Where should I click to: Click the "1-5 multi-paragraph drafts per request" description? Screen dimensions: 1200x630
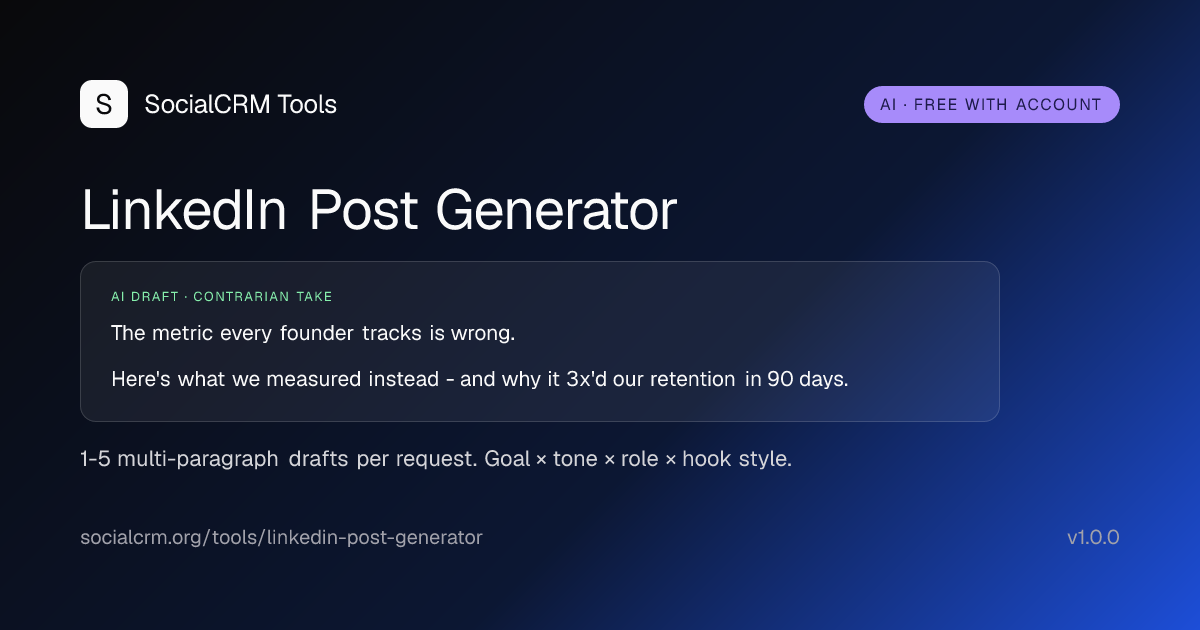[436, 460]
